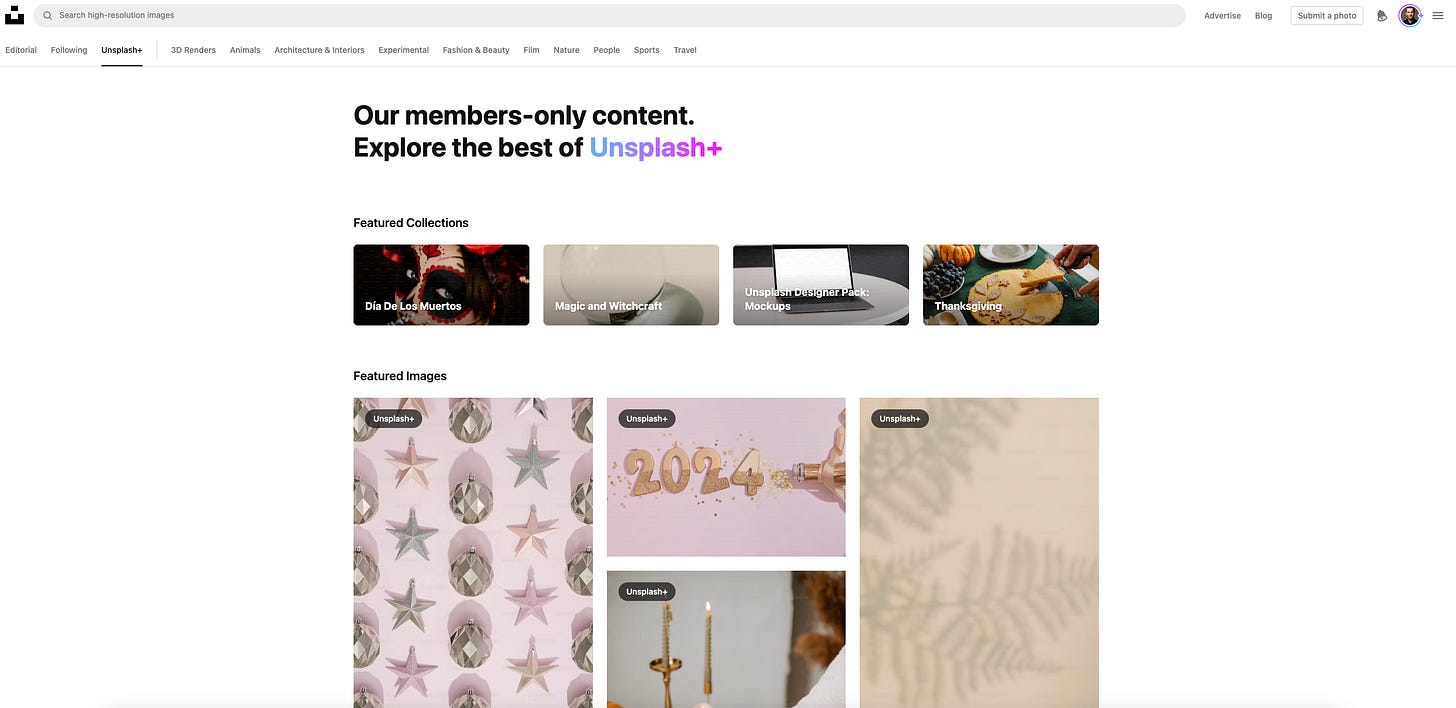The width and height of the screenshot is (1456, 708).
Task: Open Unsplash Designer Pack: Mockups collection
Action: pos(821,285)
